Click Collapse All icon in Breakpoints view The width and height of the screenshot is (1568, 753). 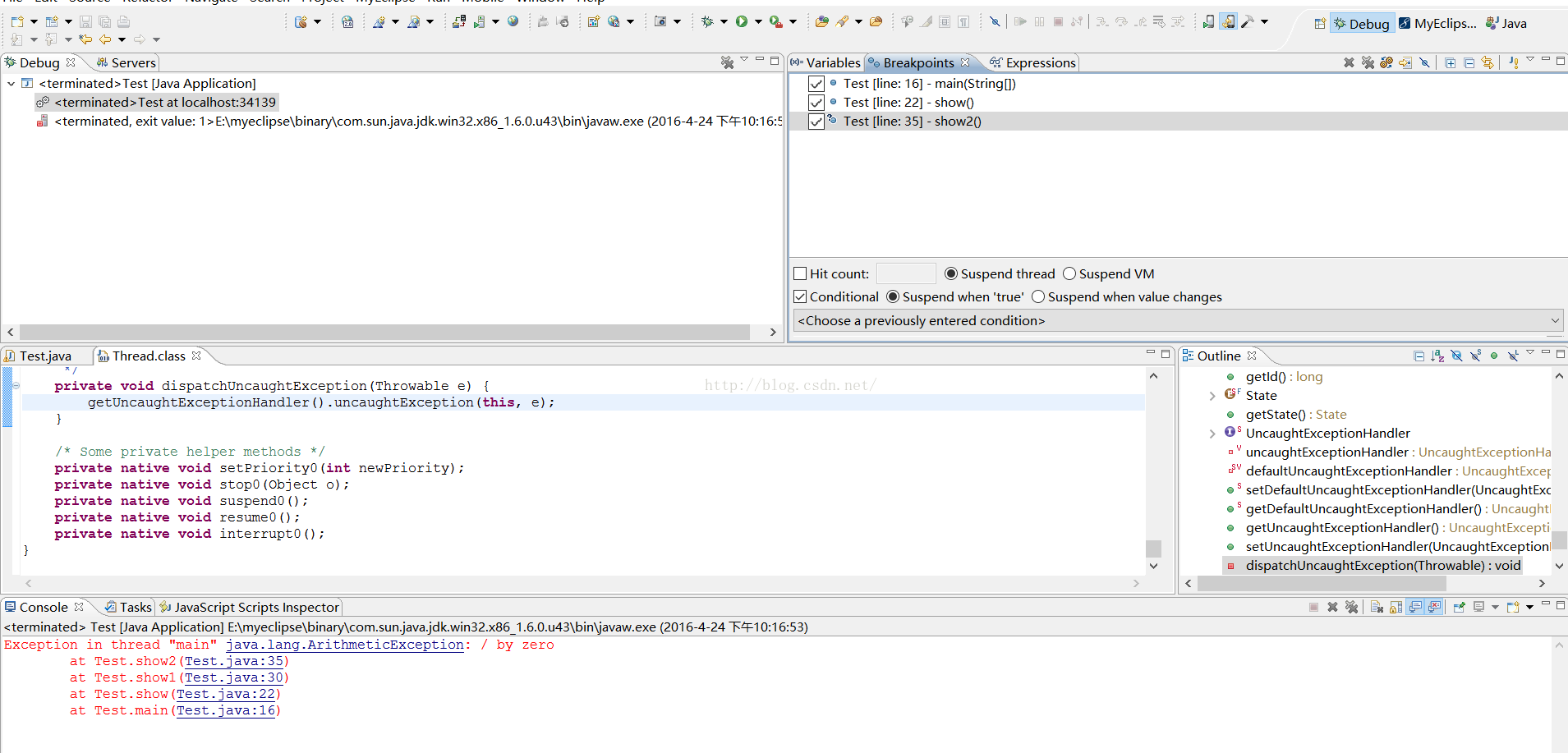click(x=1469, y=62)
